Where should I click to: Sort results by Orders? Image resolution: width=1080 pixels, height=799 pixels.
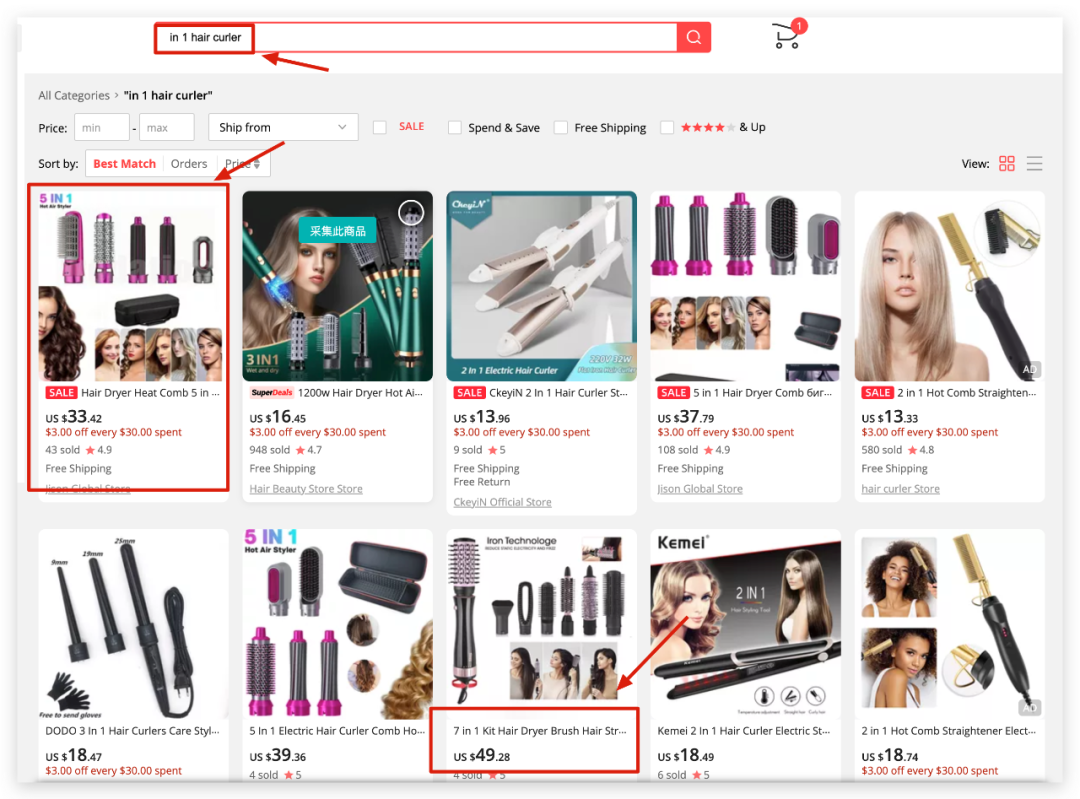(189, 164)
